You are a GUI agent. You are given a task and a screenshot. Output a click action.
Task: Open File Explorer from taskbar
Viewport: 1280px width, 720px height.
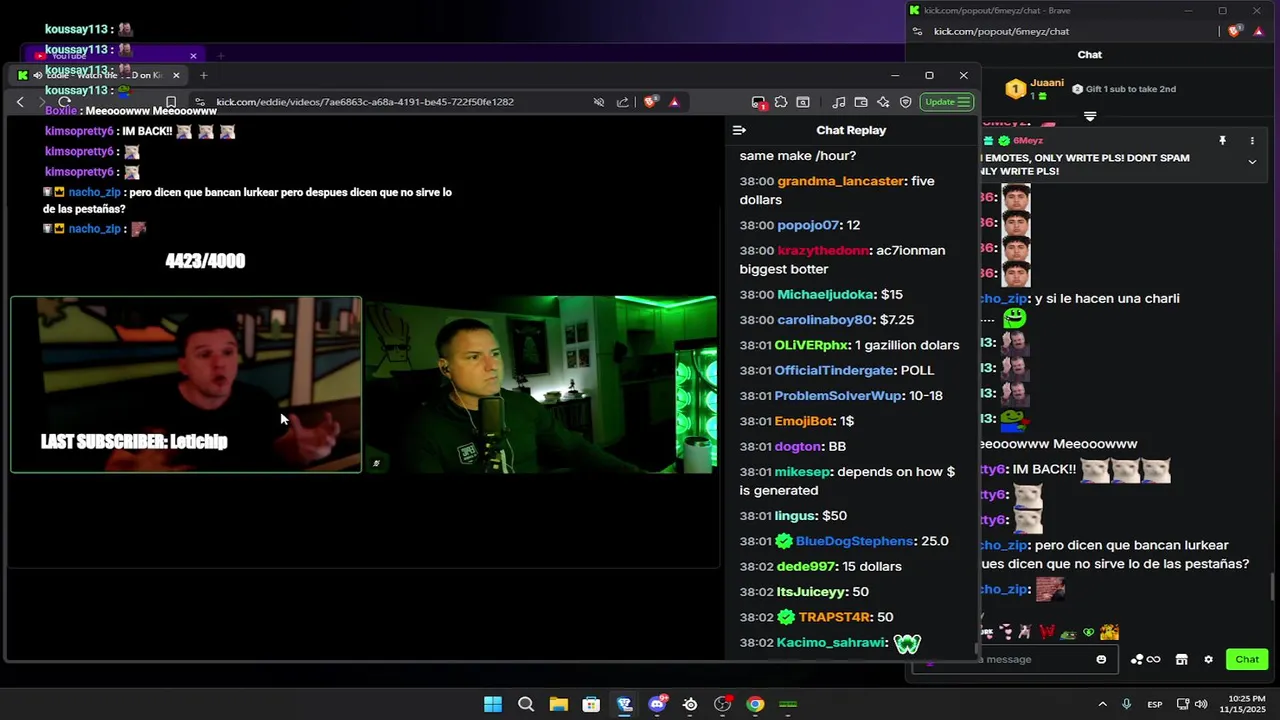coord(558,704)
